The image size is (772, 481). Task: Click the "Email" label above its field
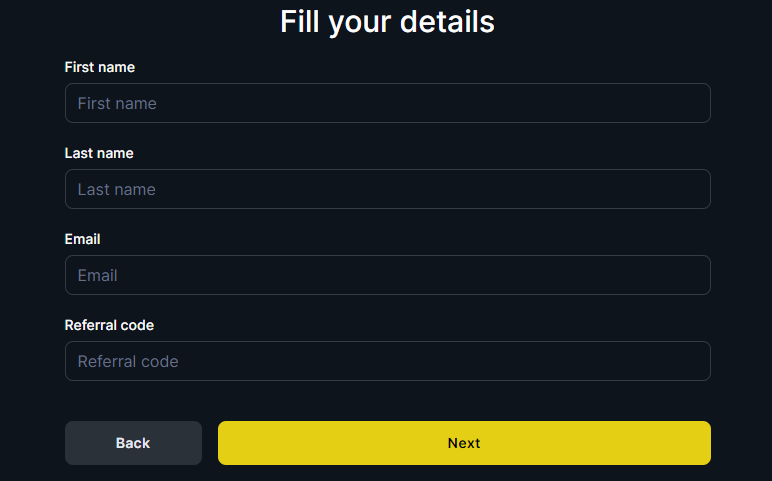[x=83, y=239]
